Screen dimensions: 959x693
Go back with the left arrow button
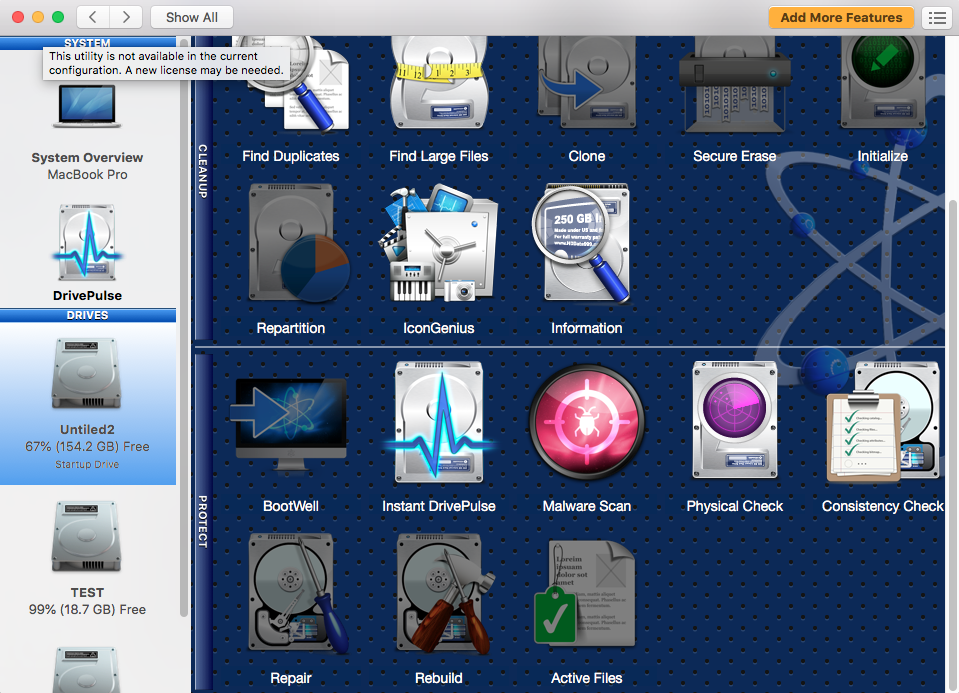click(x=93, y=17)
